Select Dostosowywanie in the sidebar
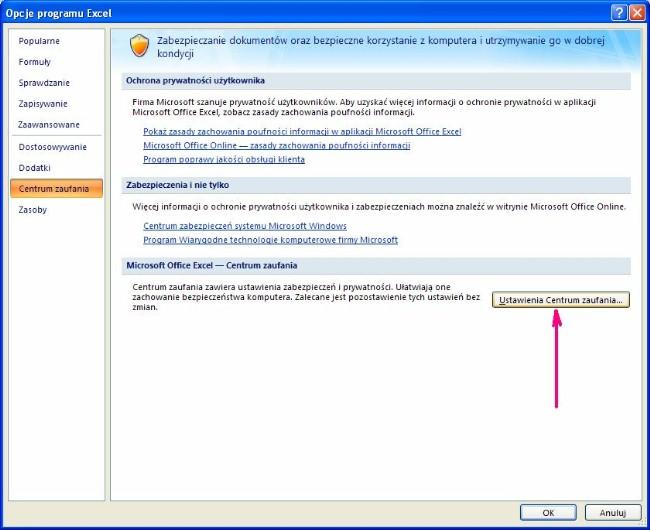 (53, 147)
